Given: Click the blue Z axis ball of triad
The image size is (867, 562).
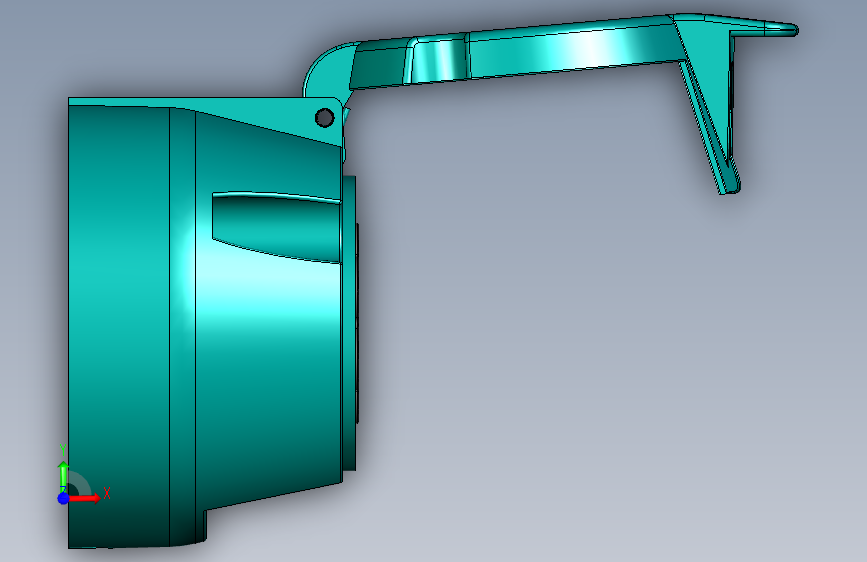Looking at the screenshot, I should (x=63, y=498).
